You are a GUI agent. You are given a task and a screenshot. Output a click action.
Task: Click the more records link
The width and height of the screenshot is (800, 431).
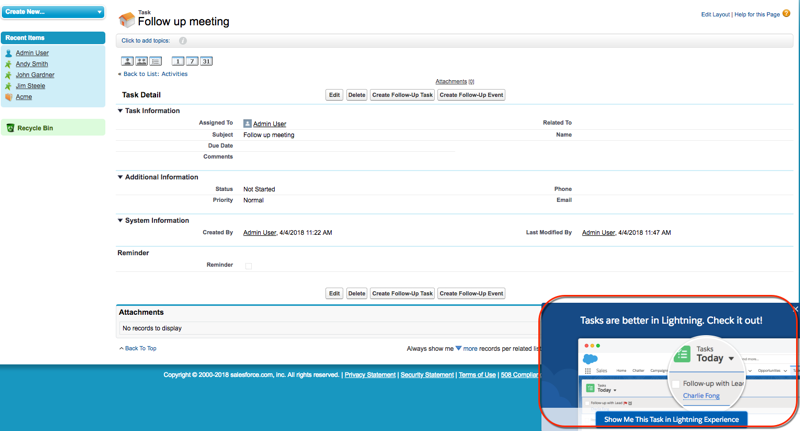point(470,349)
